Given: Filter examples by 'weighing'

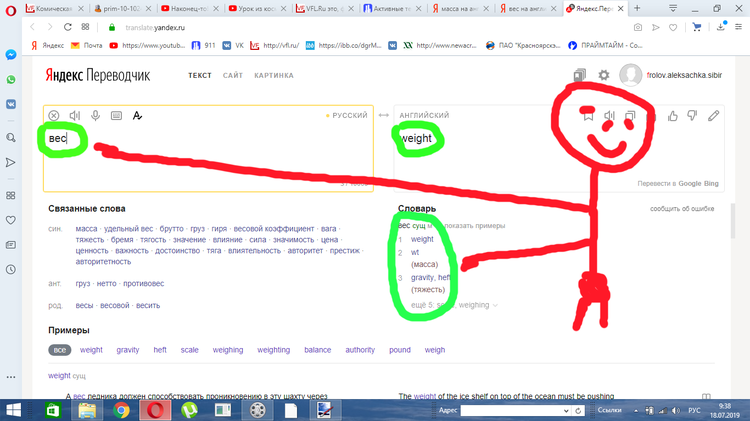Looking at the screenshot, I should 228,350.
